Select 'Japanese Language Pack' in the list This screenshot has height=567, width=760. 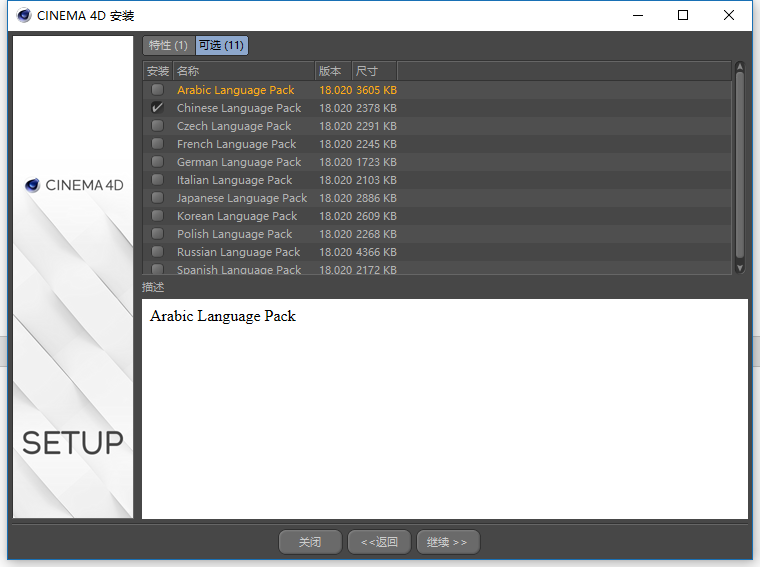242,198
